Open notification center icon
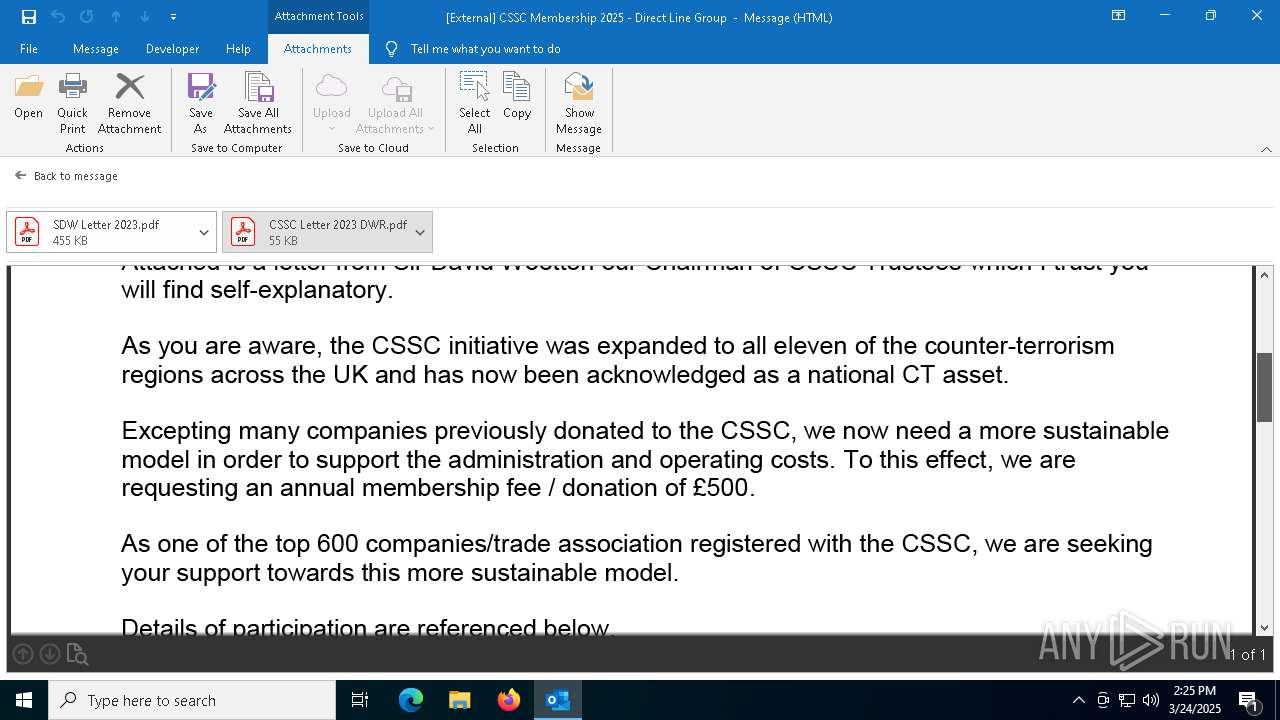 click(1249, 700)
